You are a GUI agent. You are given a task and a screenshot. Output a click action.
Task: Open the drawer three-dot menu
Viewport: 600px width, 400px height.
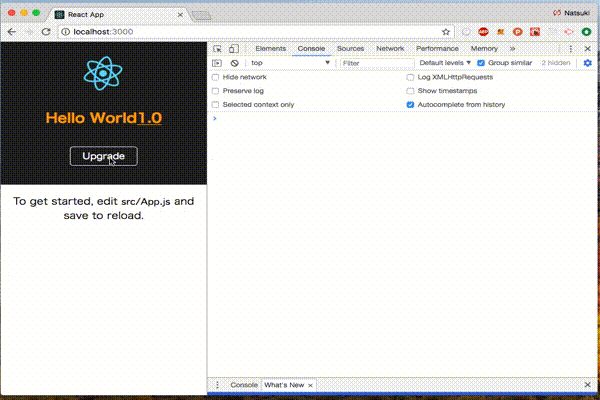217,385
